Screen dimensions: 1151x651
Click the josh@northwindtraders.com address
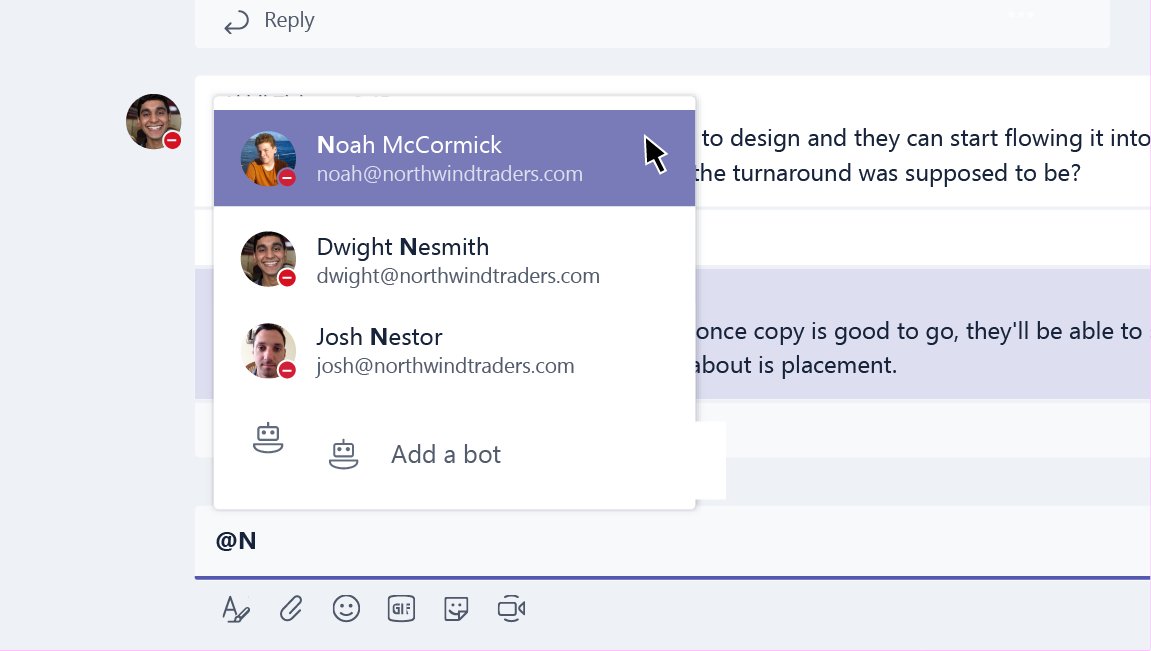pos(445,366)
